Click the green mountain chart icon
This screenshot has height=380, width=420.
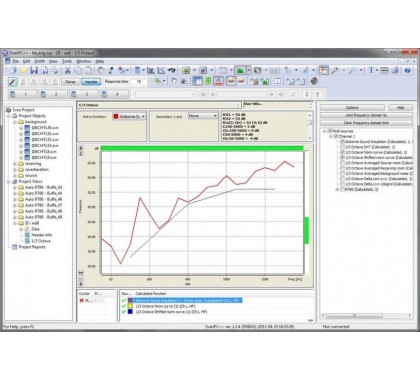[240, 70]
